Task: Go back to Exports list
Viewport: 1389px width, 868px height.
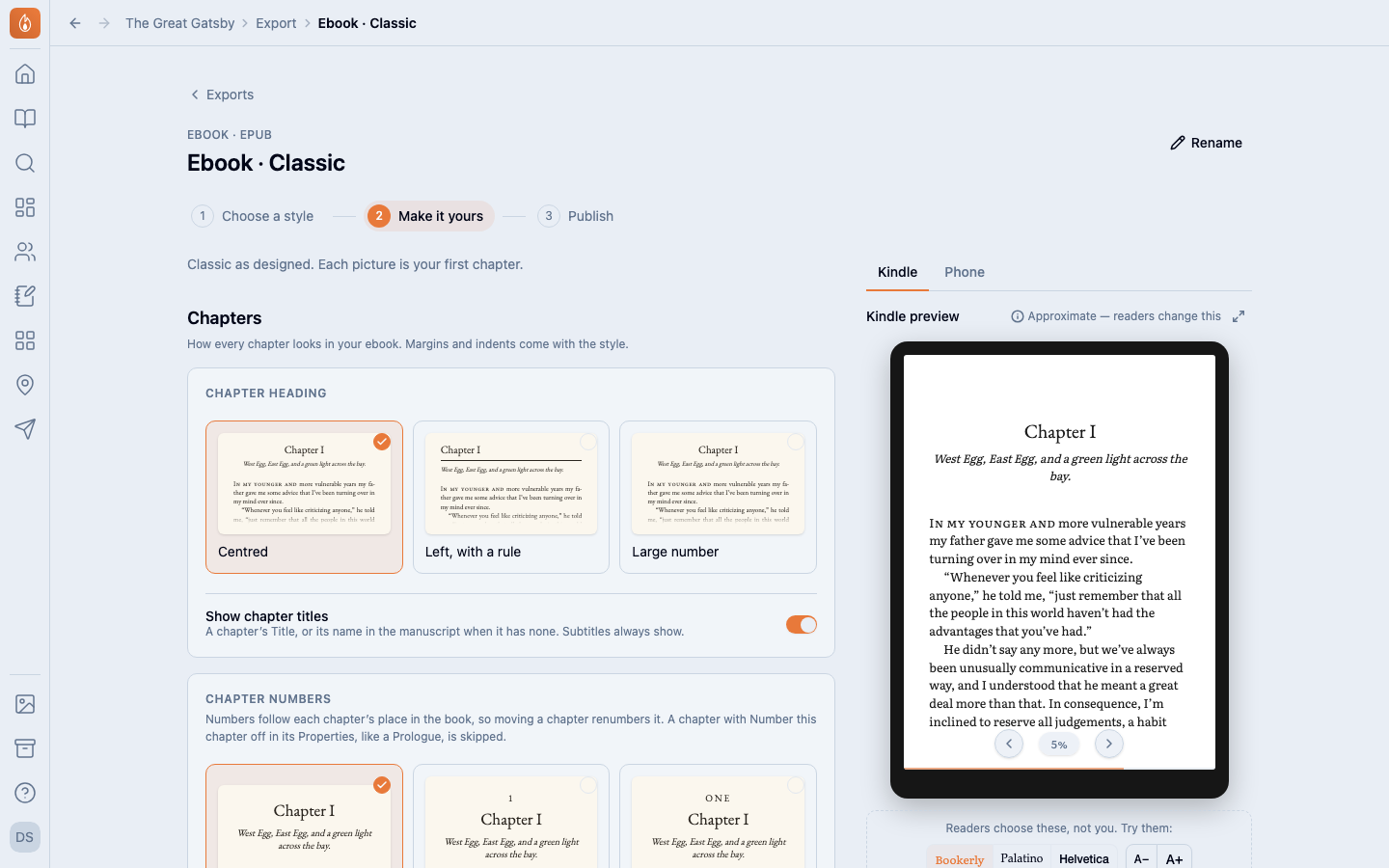Action: pyautogui.click(x=222, y=95)
